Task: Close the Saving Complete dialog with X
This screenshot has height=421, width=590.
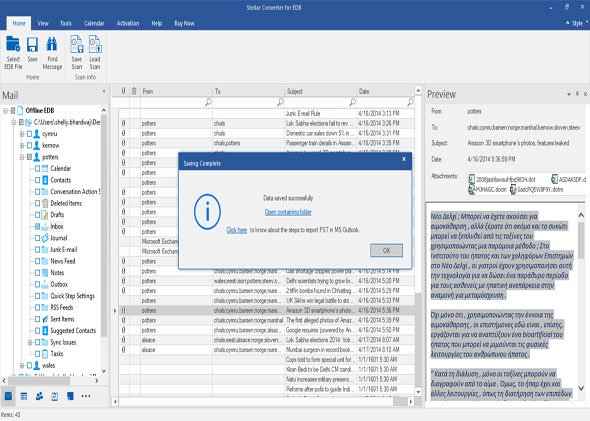Action: click(x=404, y=159)
